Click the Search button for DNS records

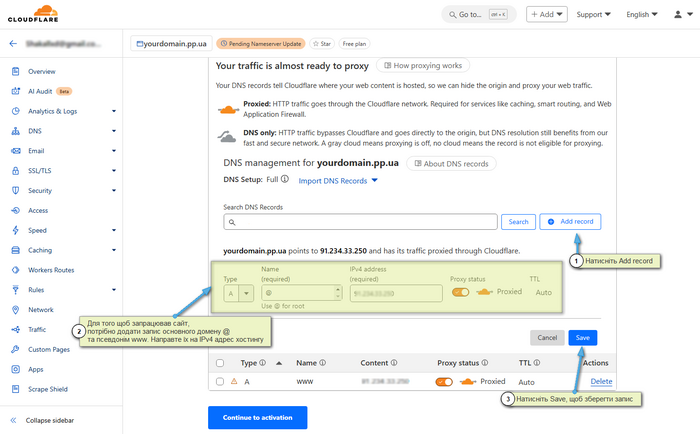518,221
